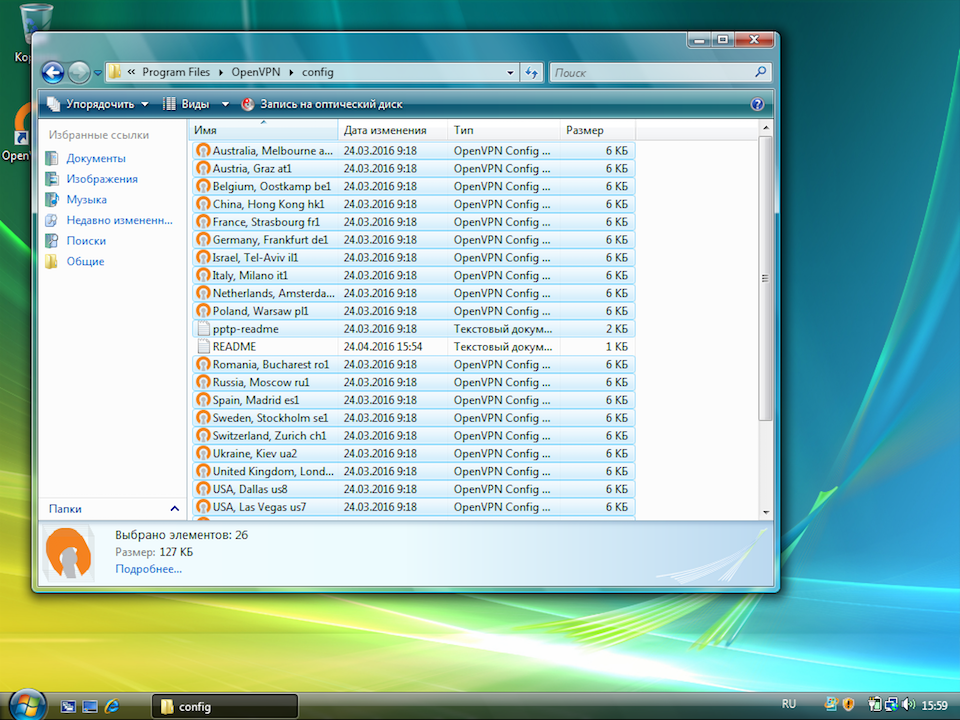Click the volume speaker tray icon
960x720 pixels.
[x=909, y=705]
